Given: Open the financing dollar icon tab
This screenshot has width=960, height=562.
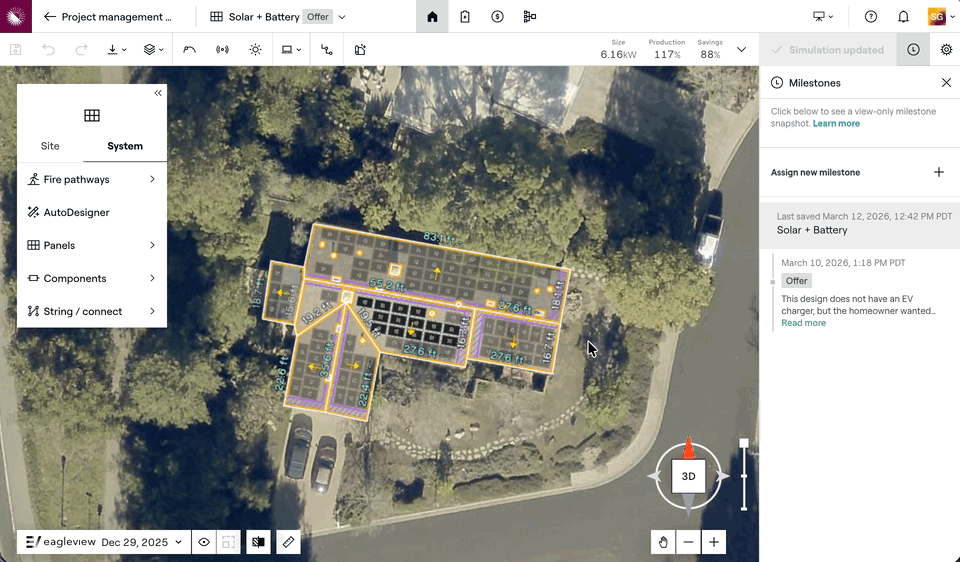Looking at the screenshot, I should (497, 17).
